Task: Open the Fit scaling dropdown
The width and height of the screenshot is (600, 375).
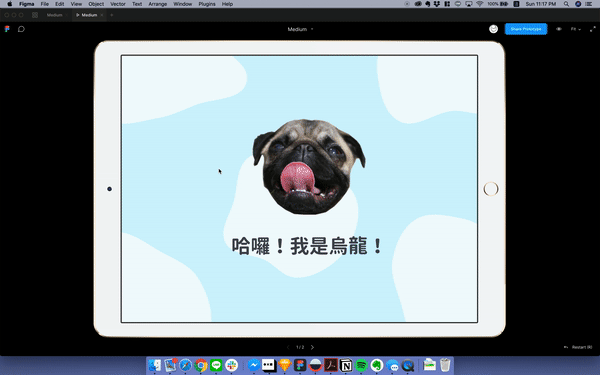Action: (576, 29)
